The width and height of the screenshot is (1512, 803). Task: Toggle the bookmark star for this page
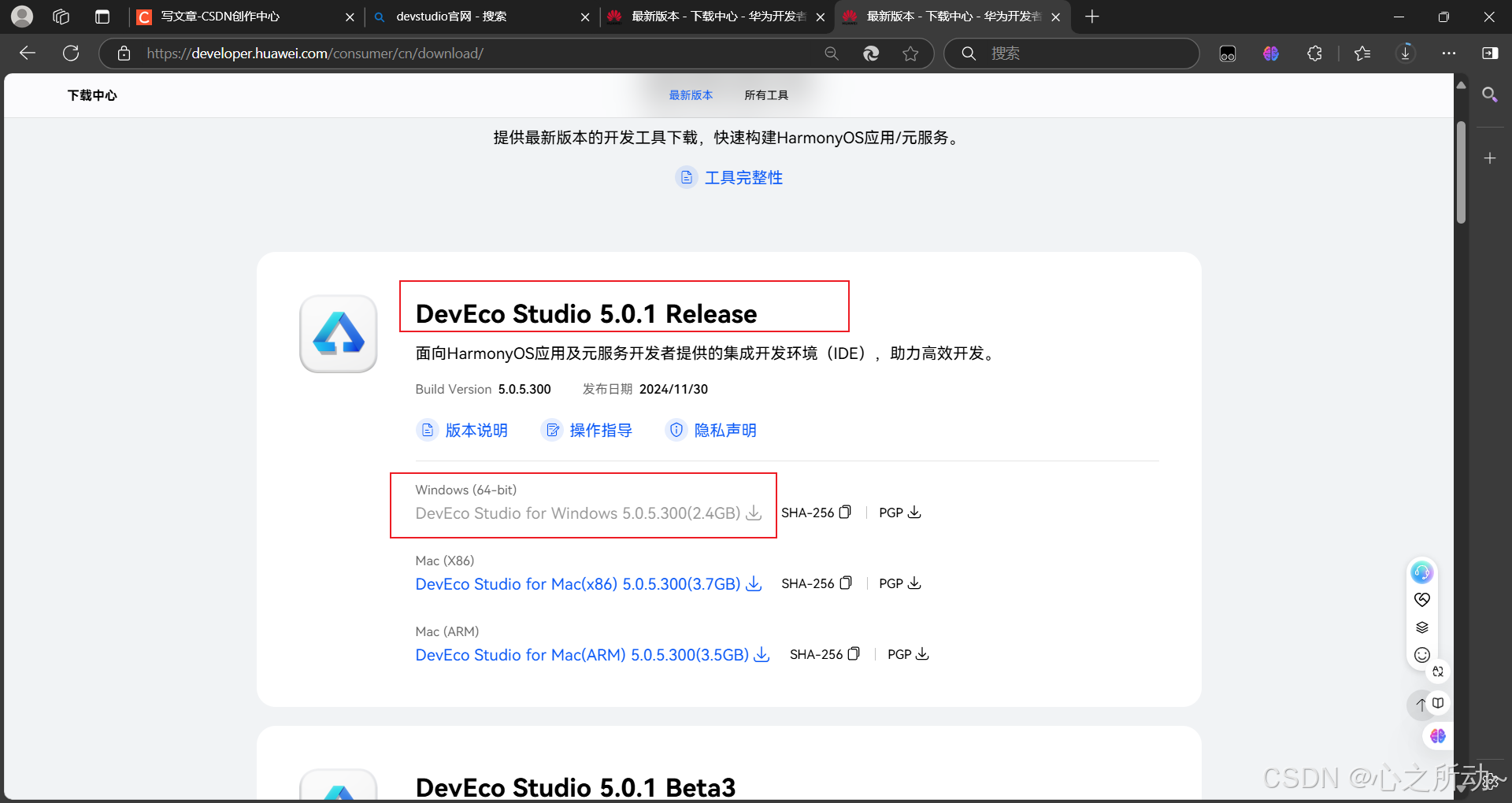(911, 54)
